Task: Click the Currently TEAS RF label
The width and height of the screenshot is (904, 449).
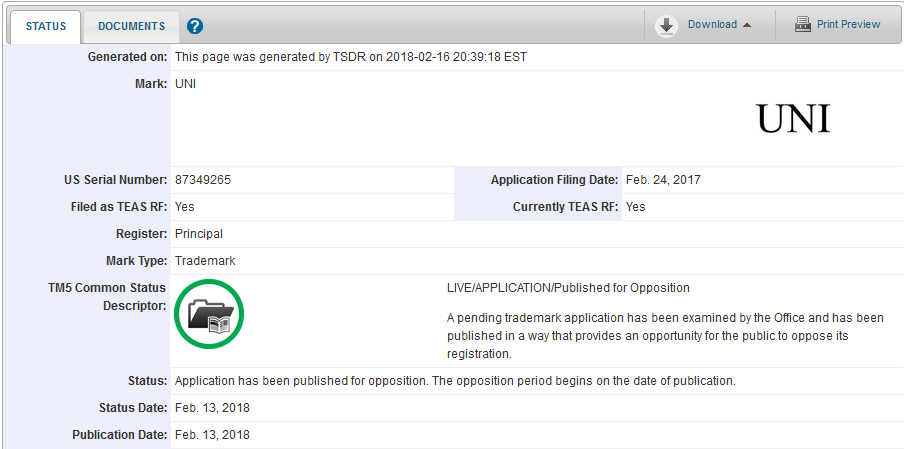Action: tap(566, 207)
